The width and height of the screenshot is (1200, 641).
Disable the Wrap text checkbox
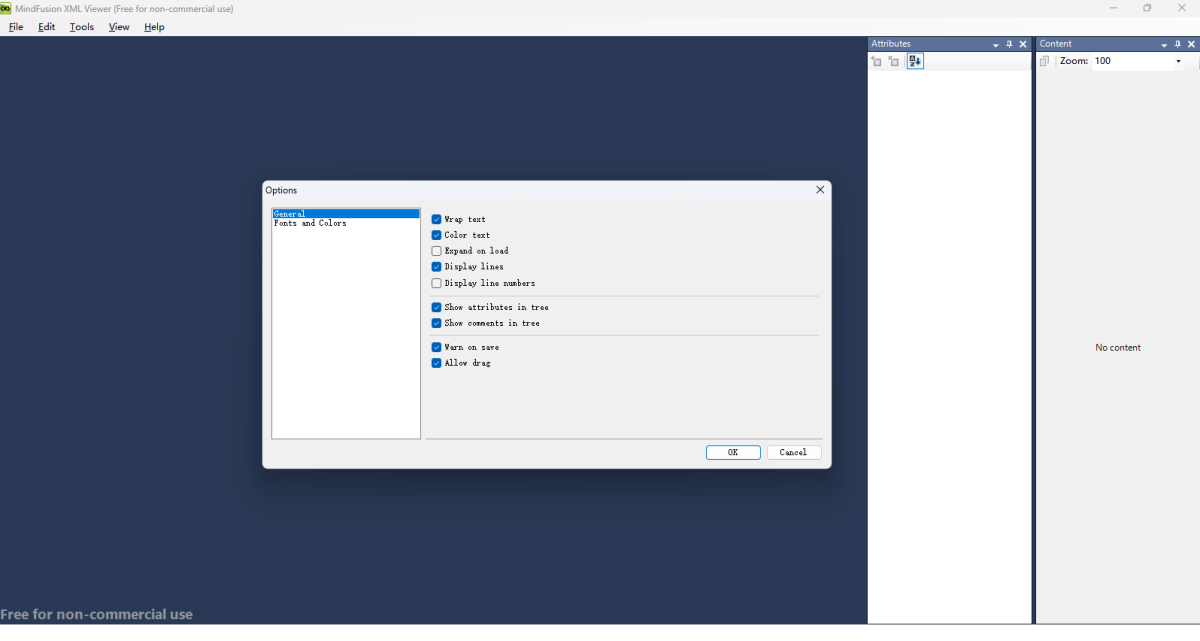tap(436, 219)
